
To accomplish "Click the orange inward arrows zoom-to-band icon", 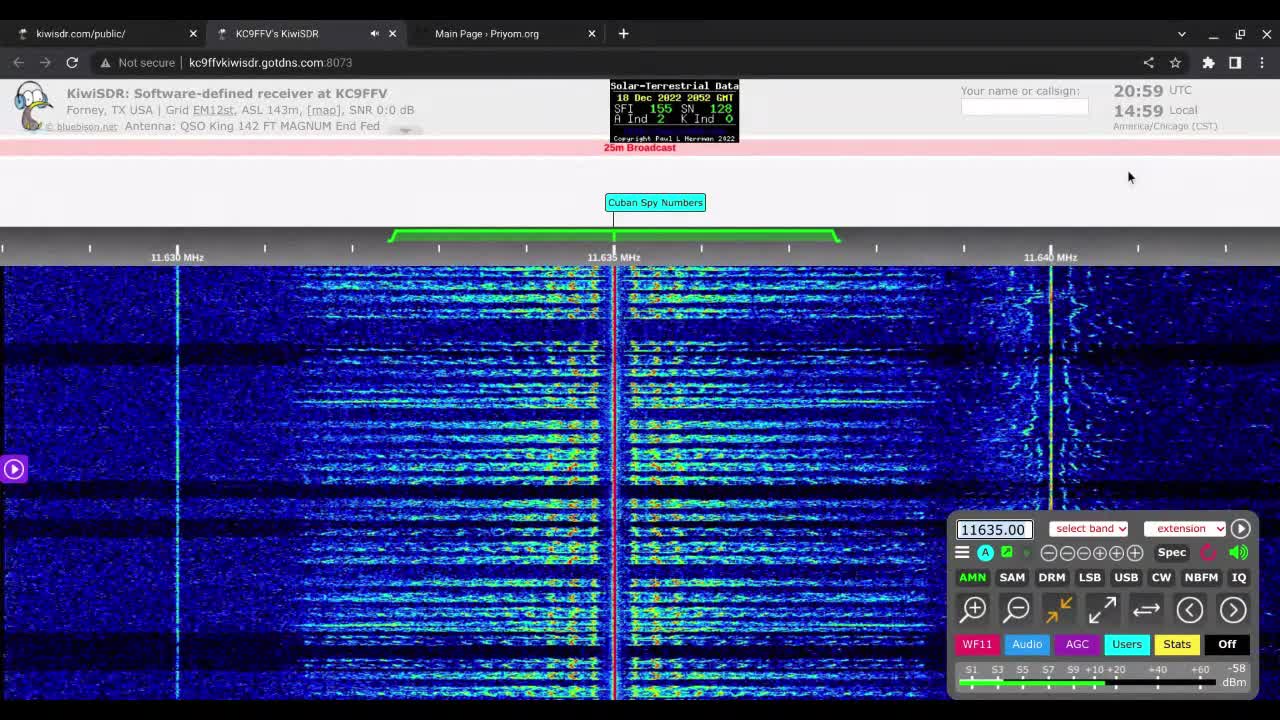I will (1059, 609).
